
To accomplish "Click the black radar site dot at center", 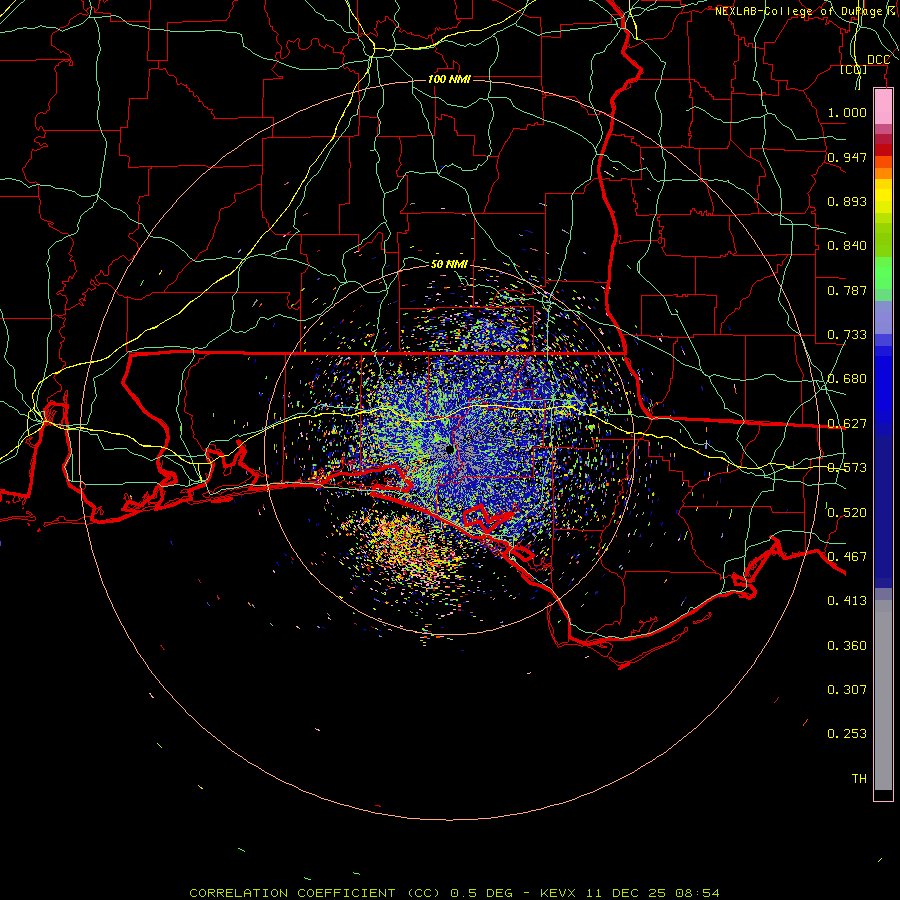I will pos(450,449).
